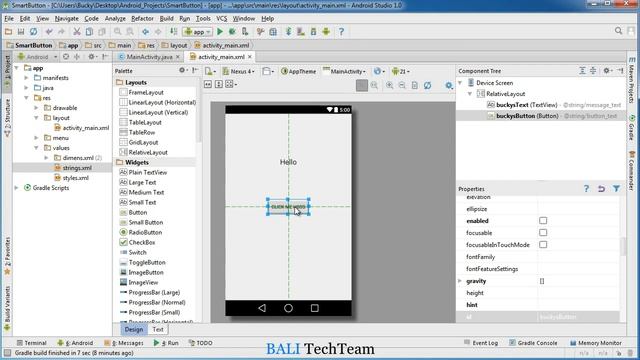The height and width of the screenshot is (360, 640).
Task: Select buckysText in Component Tree
Action: point(554,105)
